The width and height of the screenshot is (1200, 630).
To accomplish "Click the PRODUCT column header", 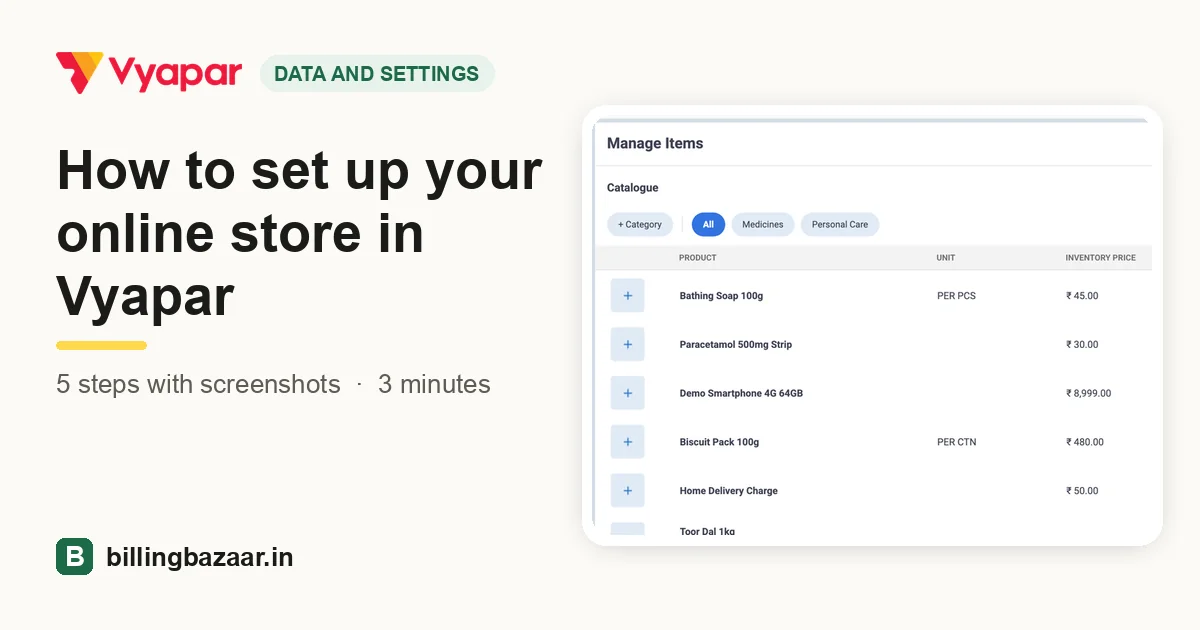I will point(698,258).
